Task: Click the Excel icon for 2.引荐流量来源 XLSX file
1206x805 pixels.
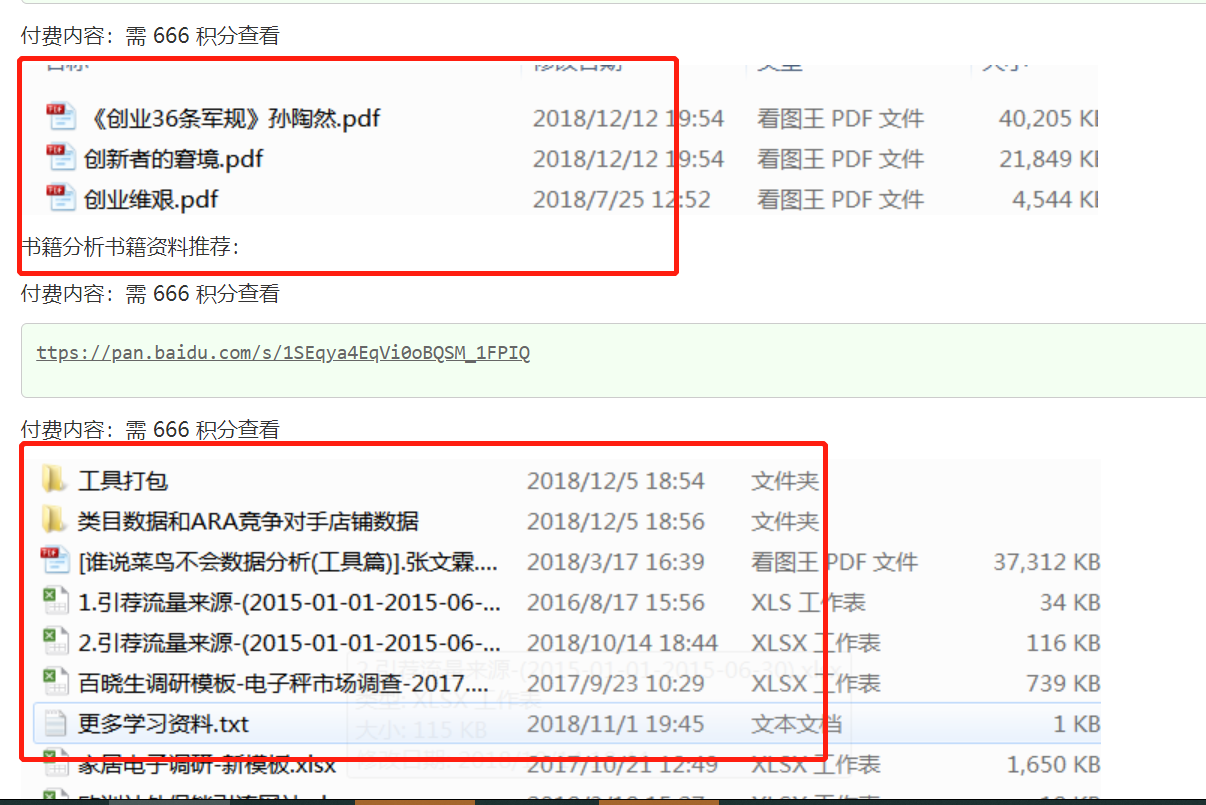Action: click(54, 642)
